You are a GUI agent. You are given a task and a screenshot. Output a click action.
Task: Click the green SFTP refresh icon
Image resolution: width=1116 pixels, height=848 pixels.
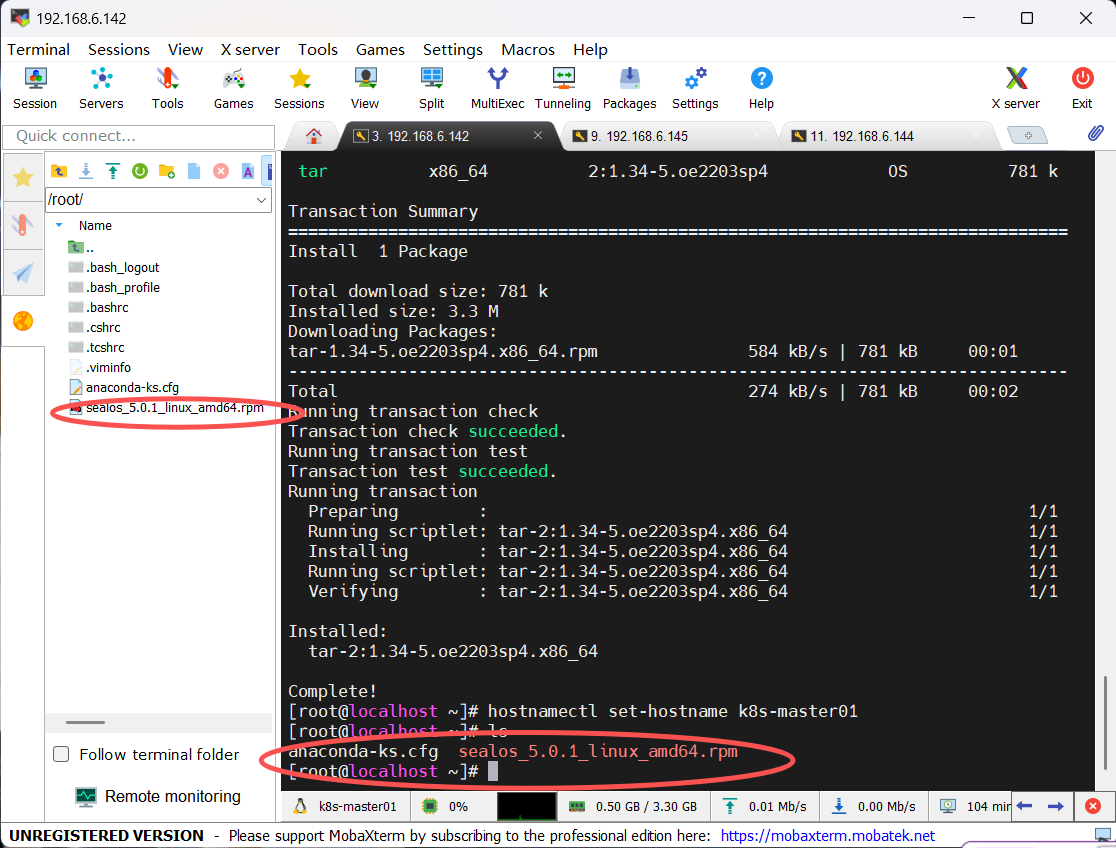(x=140, y=171)
